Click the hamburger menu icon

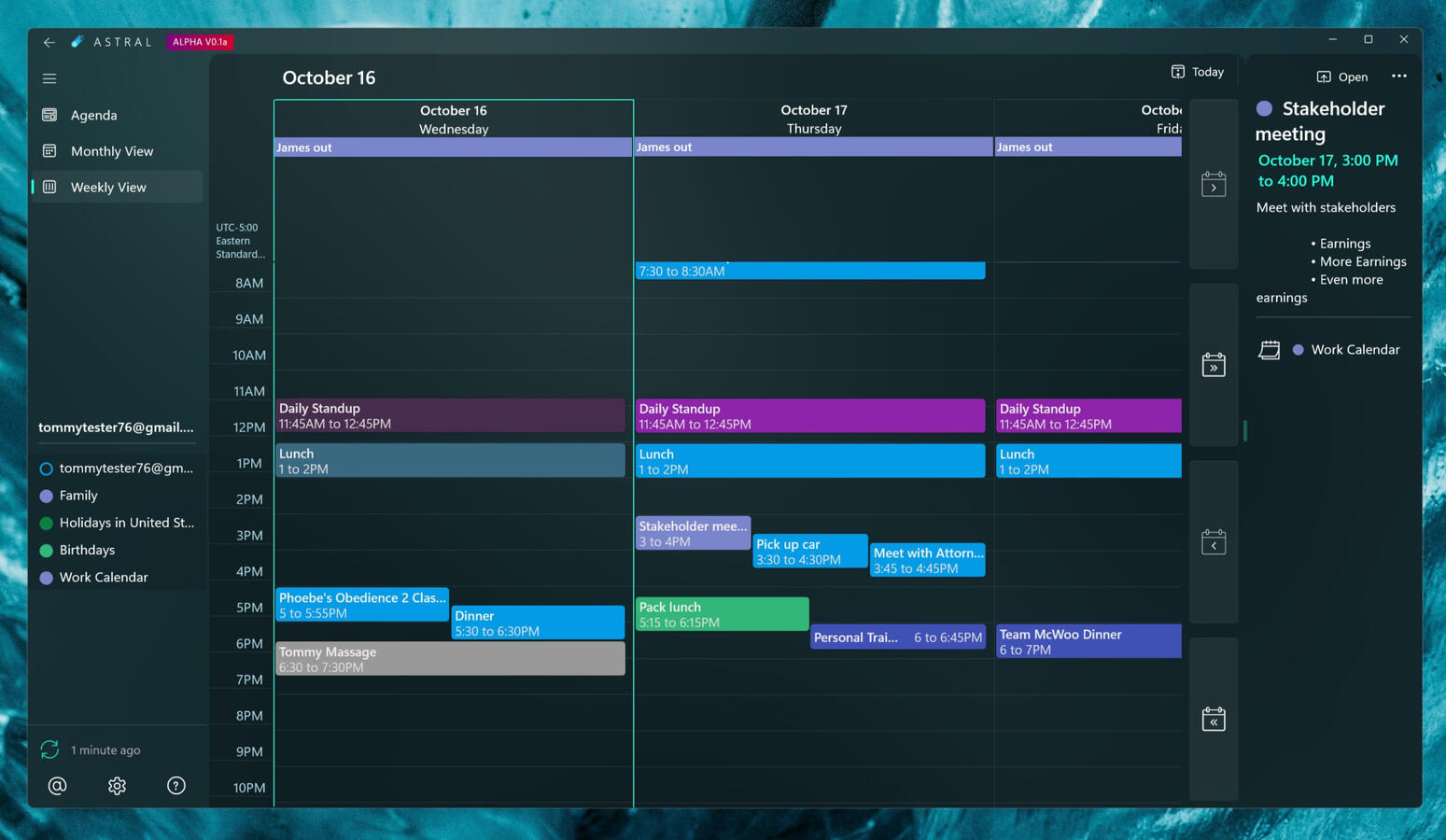tap(49, 78)
